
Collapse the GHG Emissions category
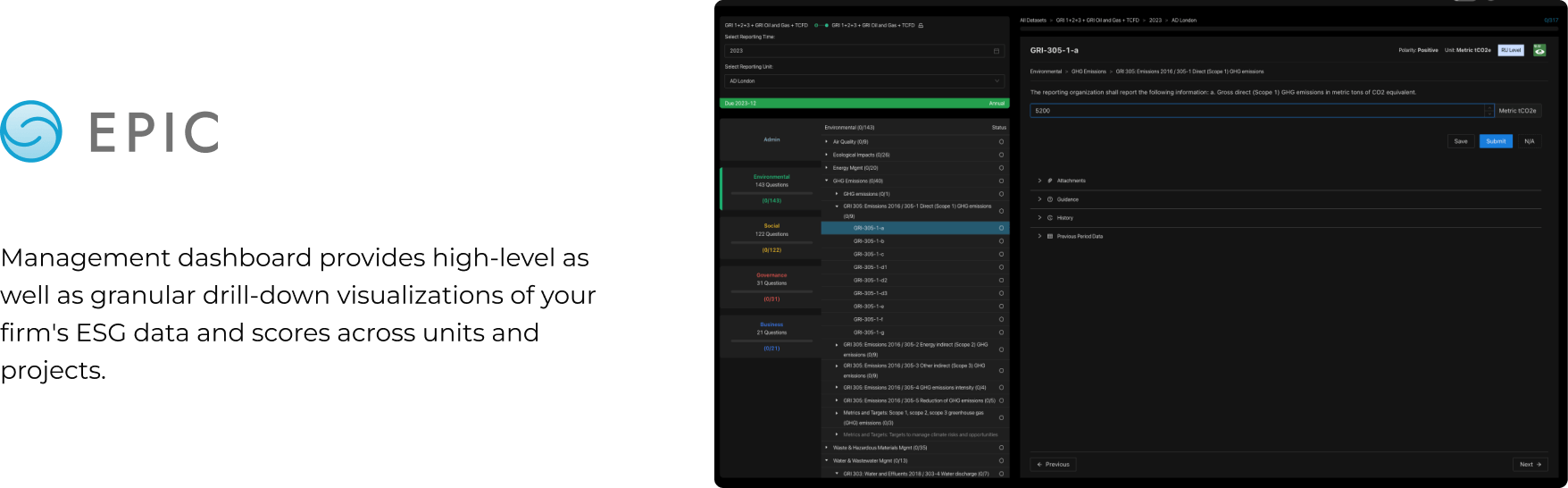[827, 181]
